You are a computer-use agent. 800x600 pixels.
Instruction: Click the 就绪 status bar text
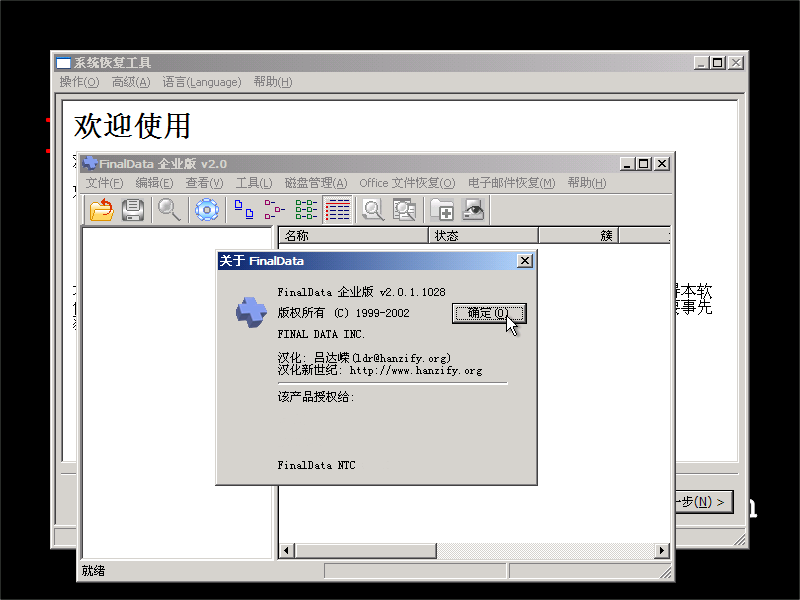[x=93, y=570]
